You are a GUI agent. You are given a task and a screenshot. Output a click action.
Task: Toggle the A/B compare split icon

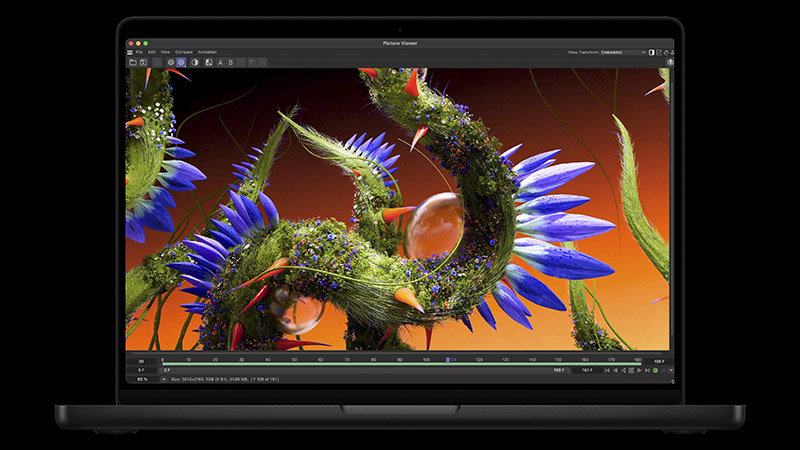[209, 62]
